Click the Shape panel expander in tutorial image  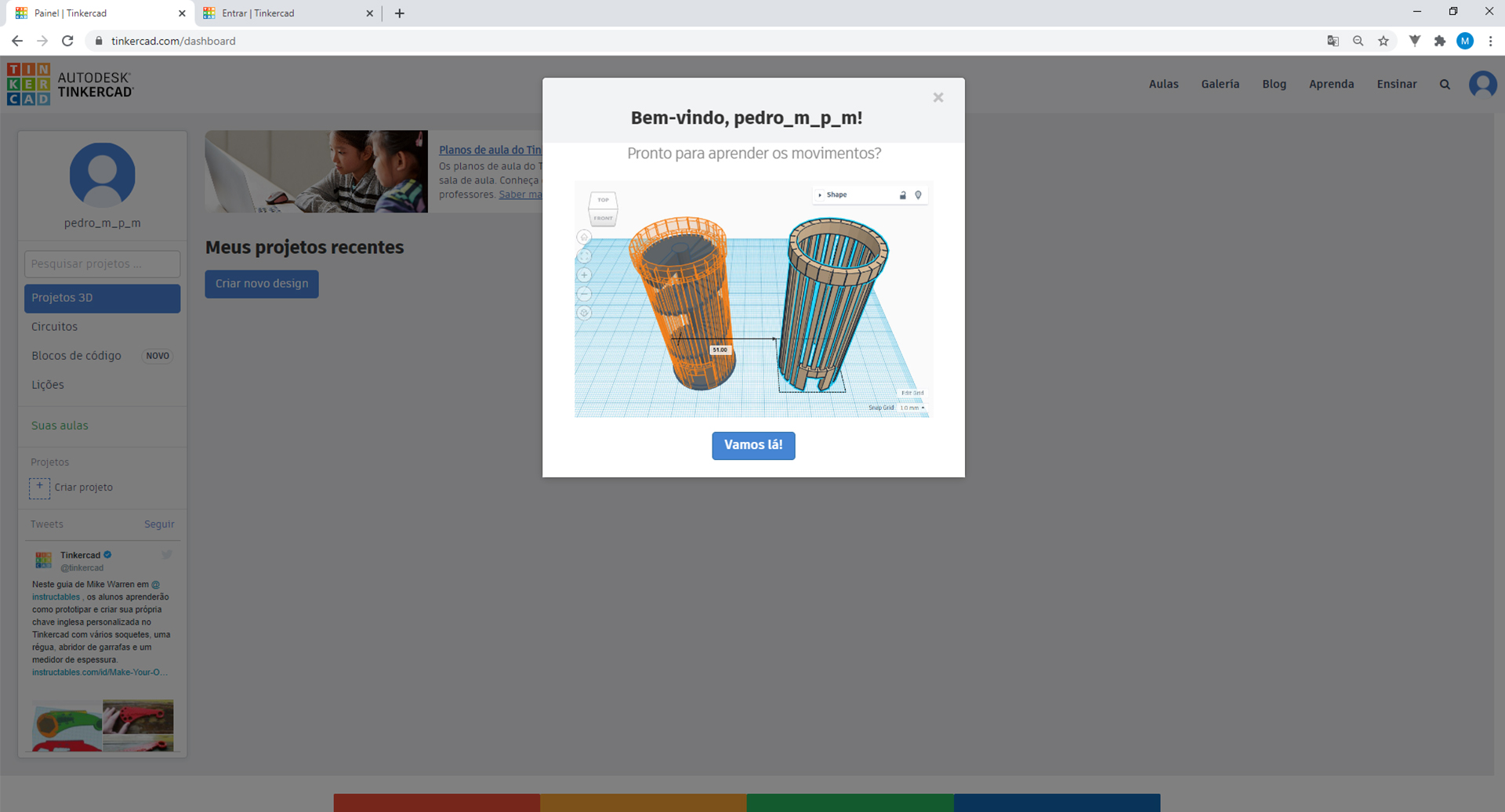[x=820, y=195]
